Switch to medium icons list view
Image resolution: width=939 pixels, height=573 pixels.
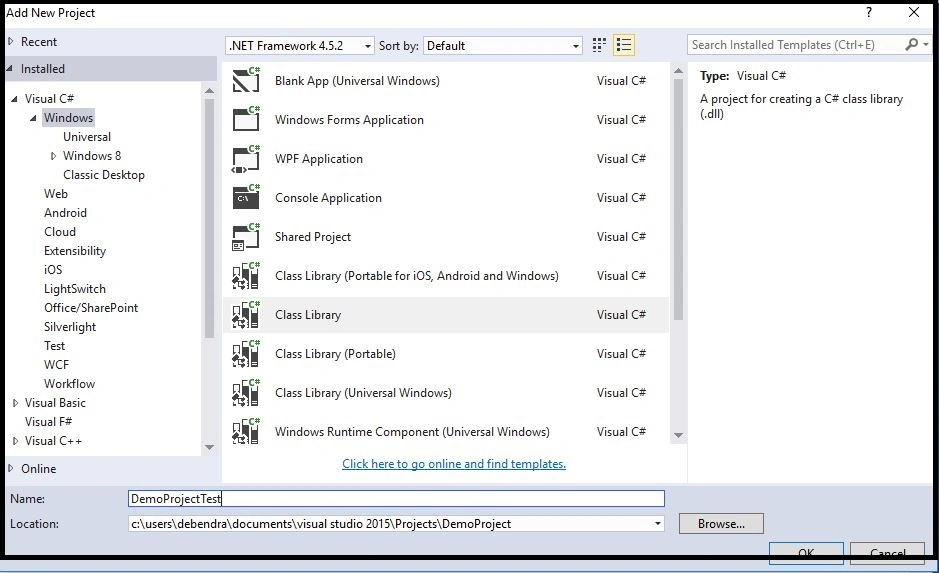click(x=623, y=45)
